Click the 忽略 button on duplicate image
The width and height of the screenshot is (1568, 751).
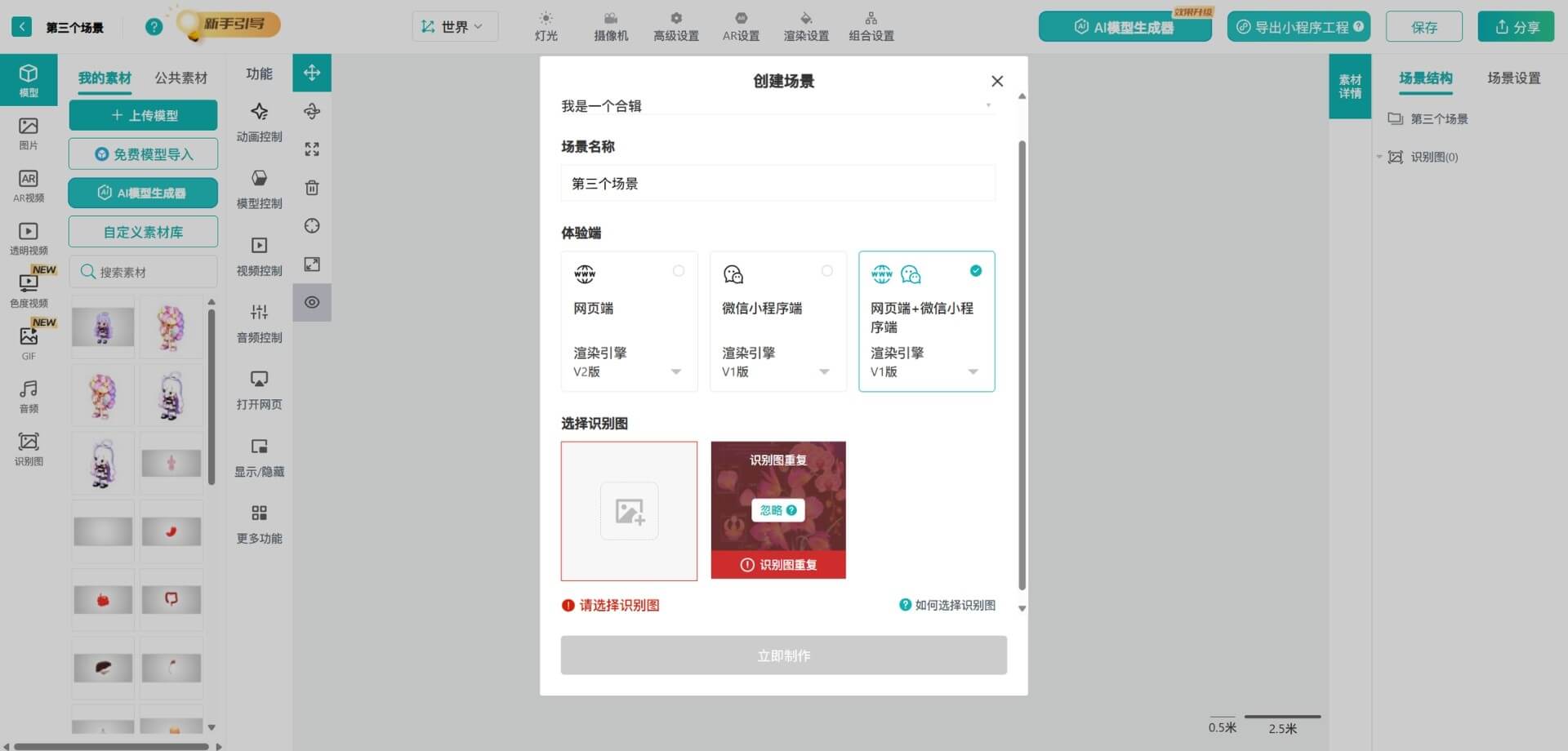point(777,510)
